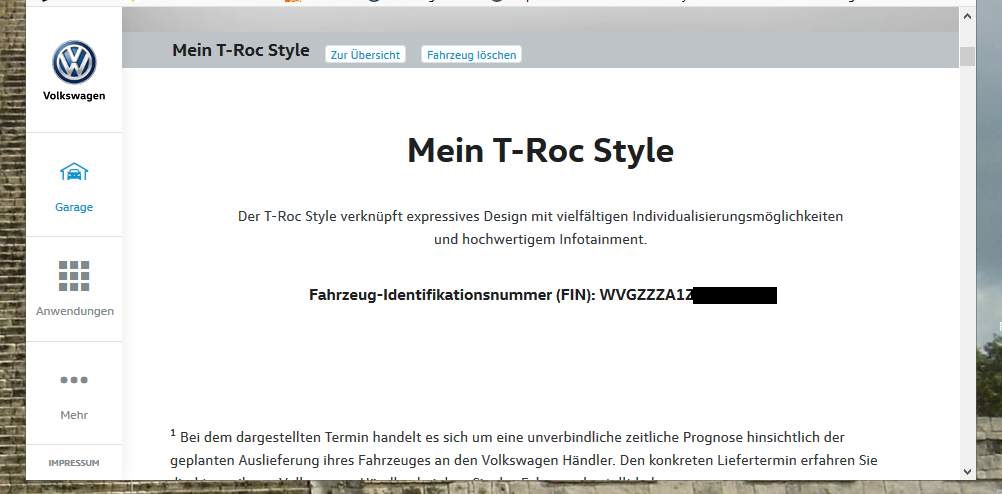Click the footnote line 'geplanten Auslieferung ihres Fahrzeuges'
The height and width of the screenshot is (494, 1002).
[x=524, y=460]
